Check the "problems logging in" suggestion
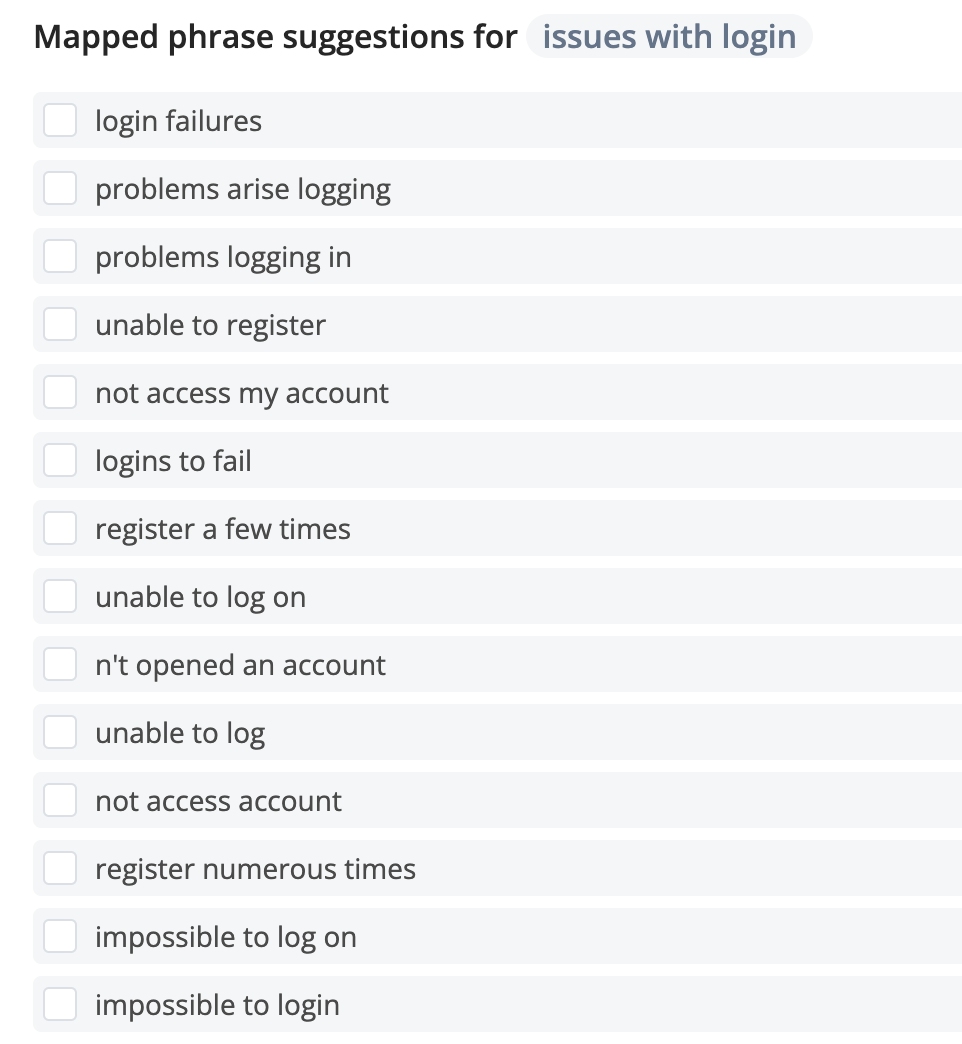Viewport: 962px width, 1044px height. [60, 256]
